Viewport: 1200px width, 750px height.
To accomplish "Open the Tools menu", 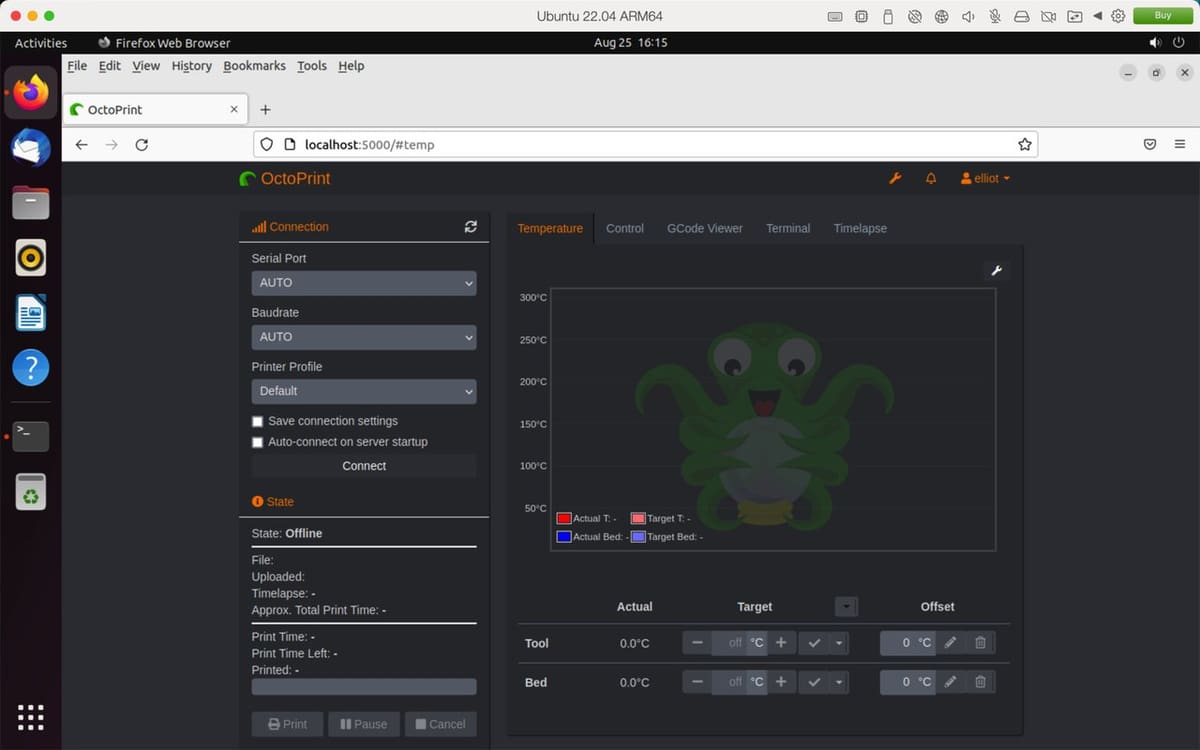I will coord(312,66).
